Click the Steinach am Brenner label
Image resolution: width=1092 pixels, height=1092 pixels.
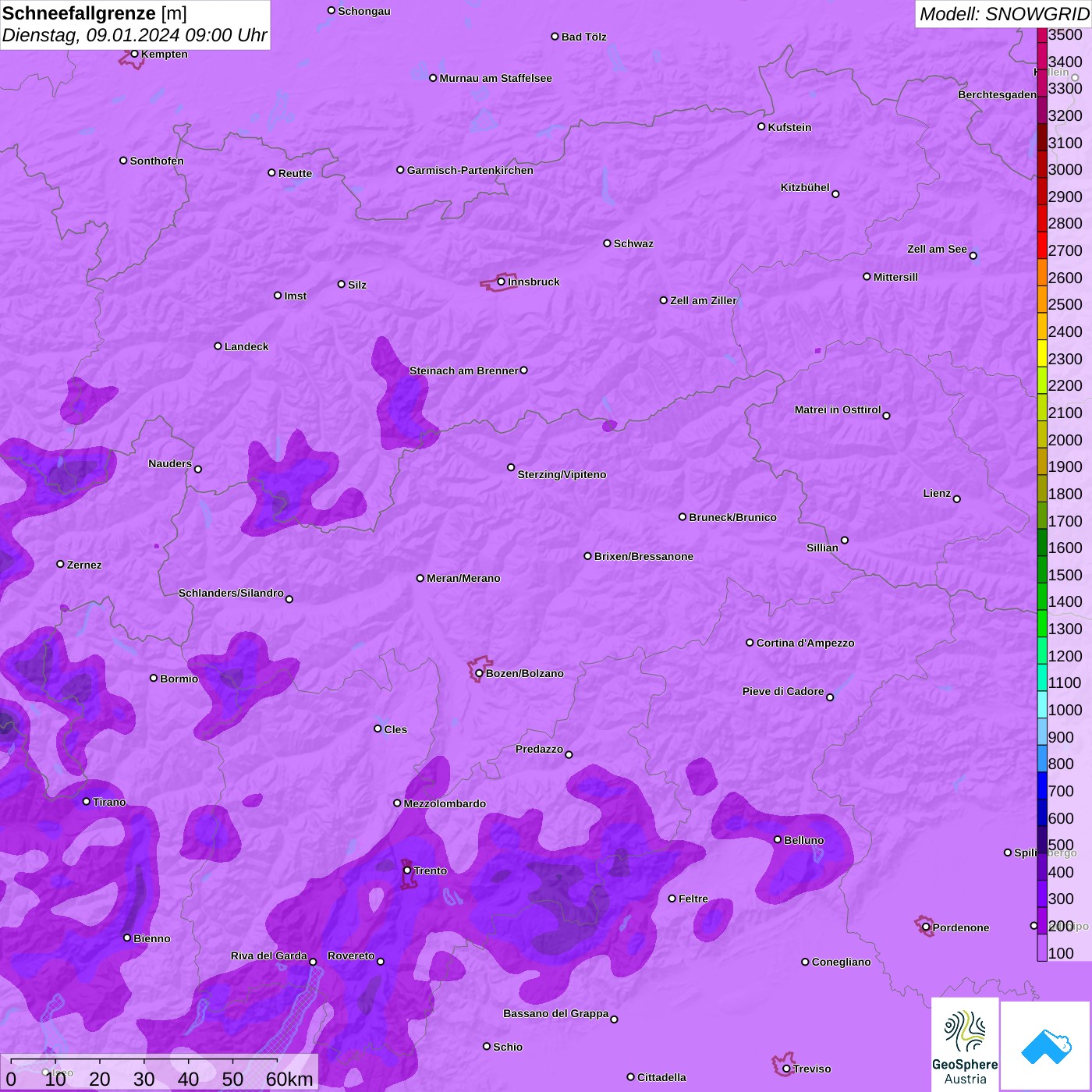(x=464, y=370)
